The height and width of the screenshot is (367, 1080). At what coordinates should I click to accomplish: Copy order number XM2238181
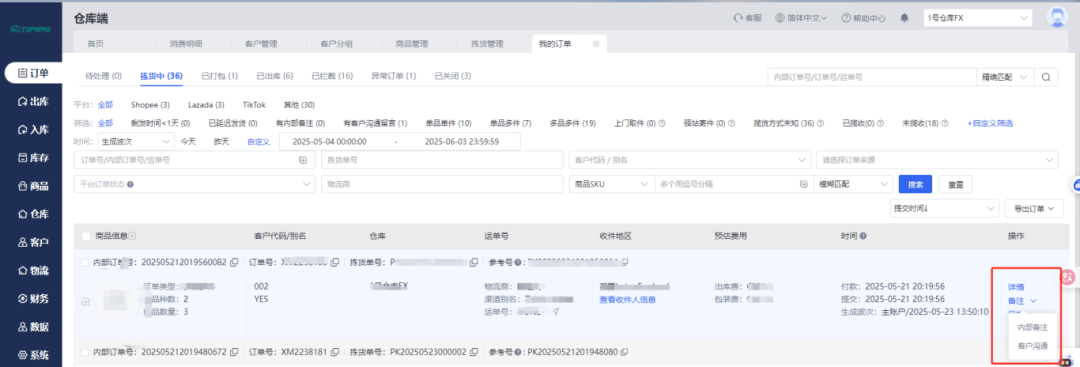click(335, 352)
